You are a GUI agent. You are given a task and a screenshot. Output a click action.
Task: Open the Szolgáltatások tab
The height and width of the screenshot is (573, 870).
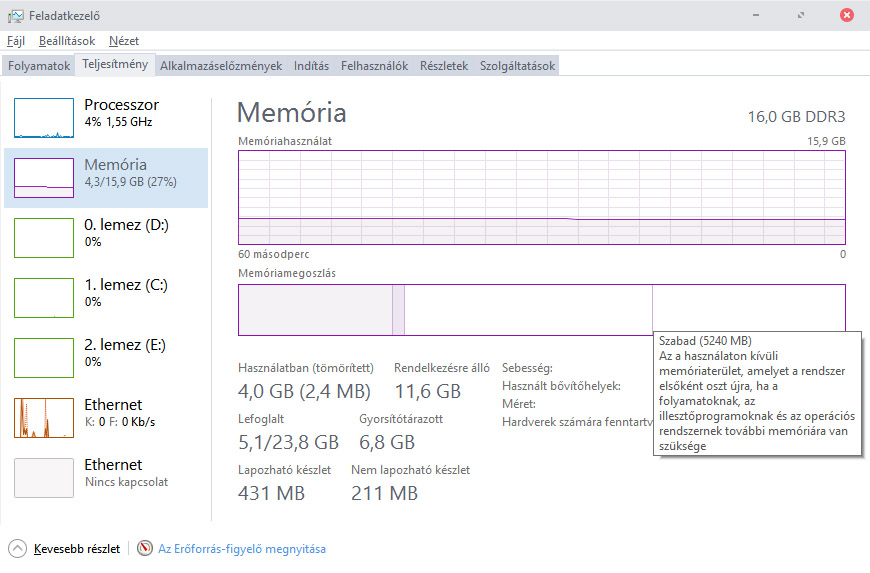[x=516, y=66]
